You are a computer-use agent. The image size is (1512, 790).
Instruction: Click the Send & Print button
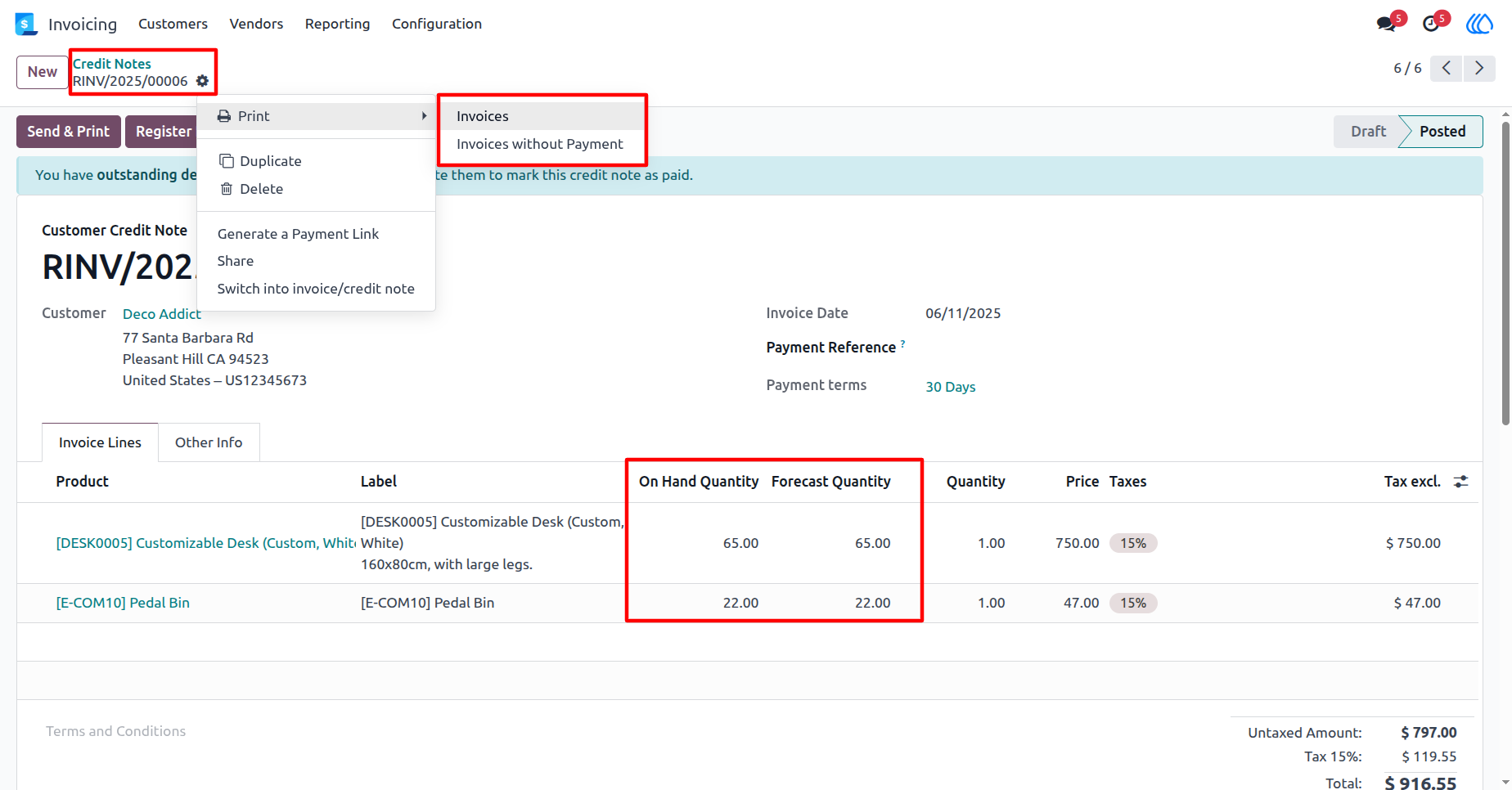(69, 132)
